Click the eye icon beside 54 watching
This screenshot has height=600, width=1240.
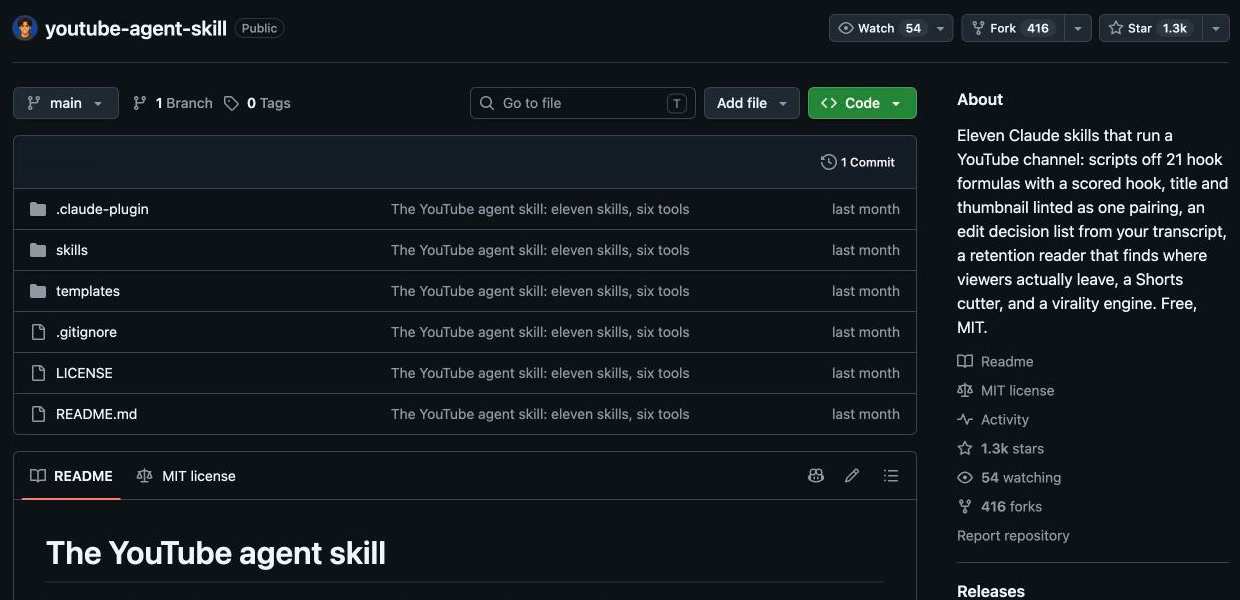(x=965, y=478)
